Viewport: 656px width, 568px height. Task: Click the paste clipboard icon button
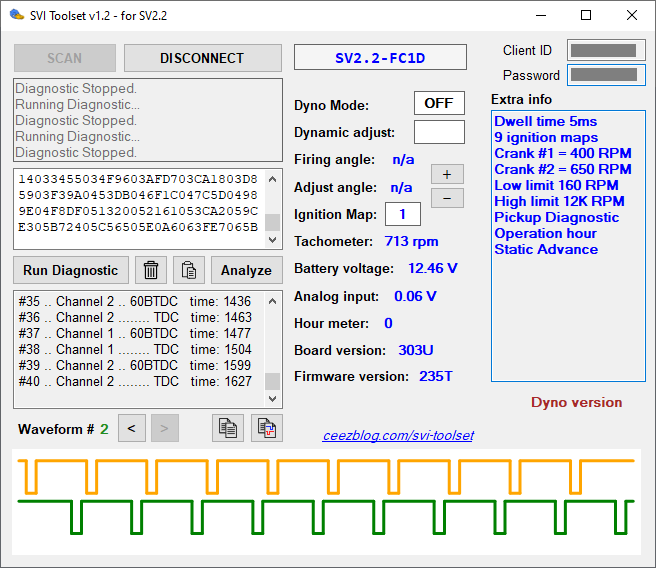point(189,270)
